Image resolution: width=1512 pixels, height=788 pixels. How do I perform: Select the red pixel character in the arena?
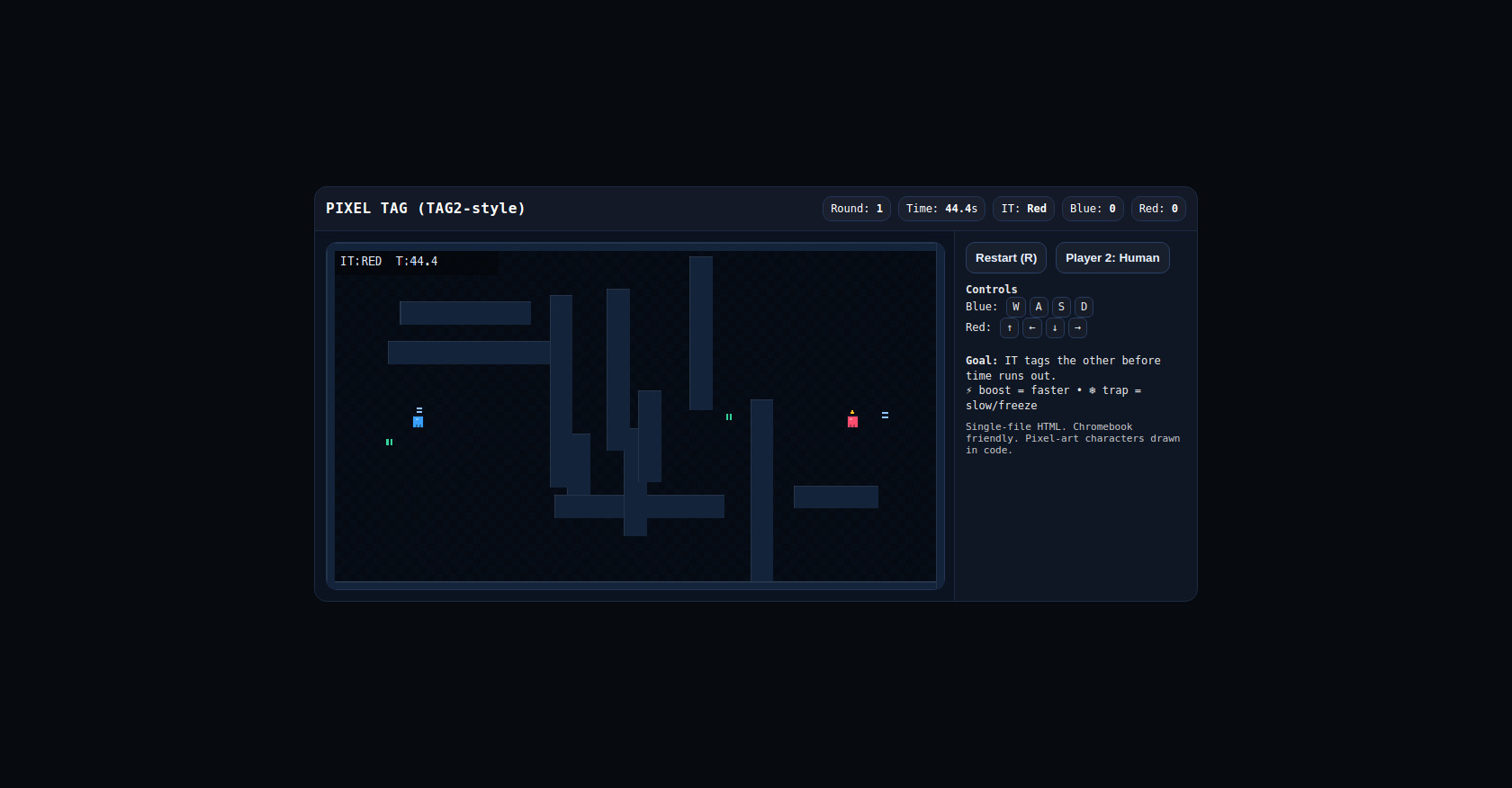(x=852, y=421)
